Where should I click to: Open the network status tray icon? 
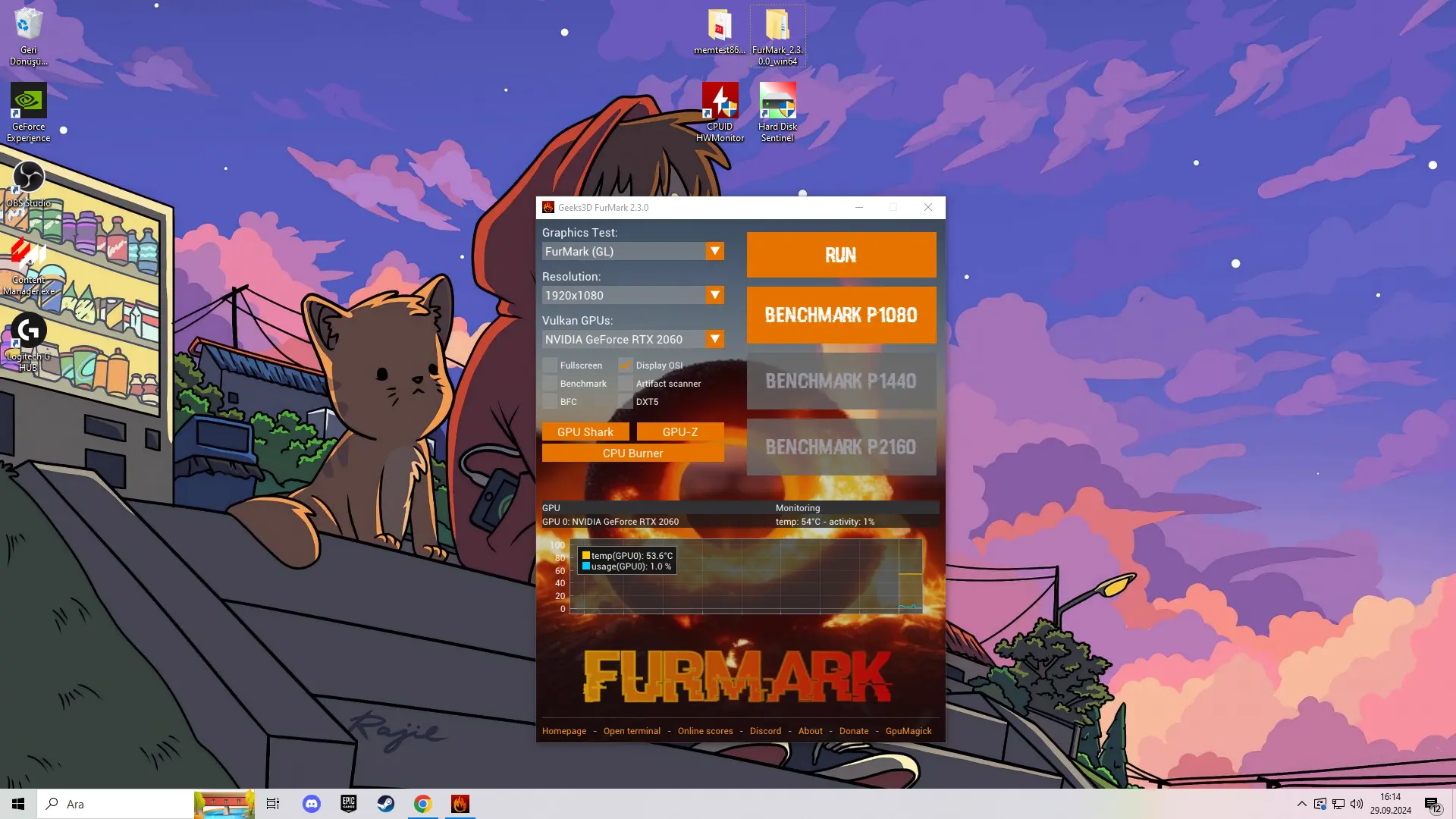[1338, 804]
